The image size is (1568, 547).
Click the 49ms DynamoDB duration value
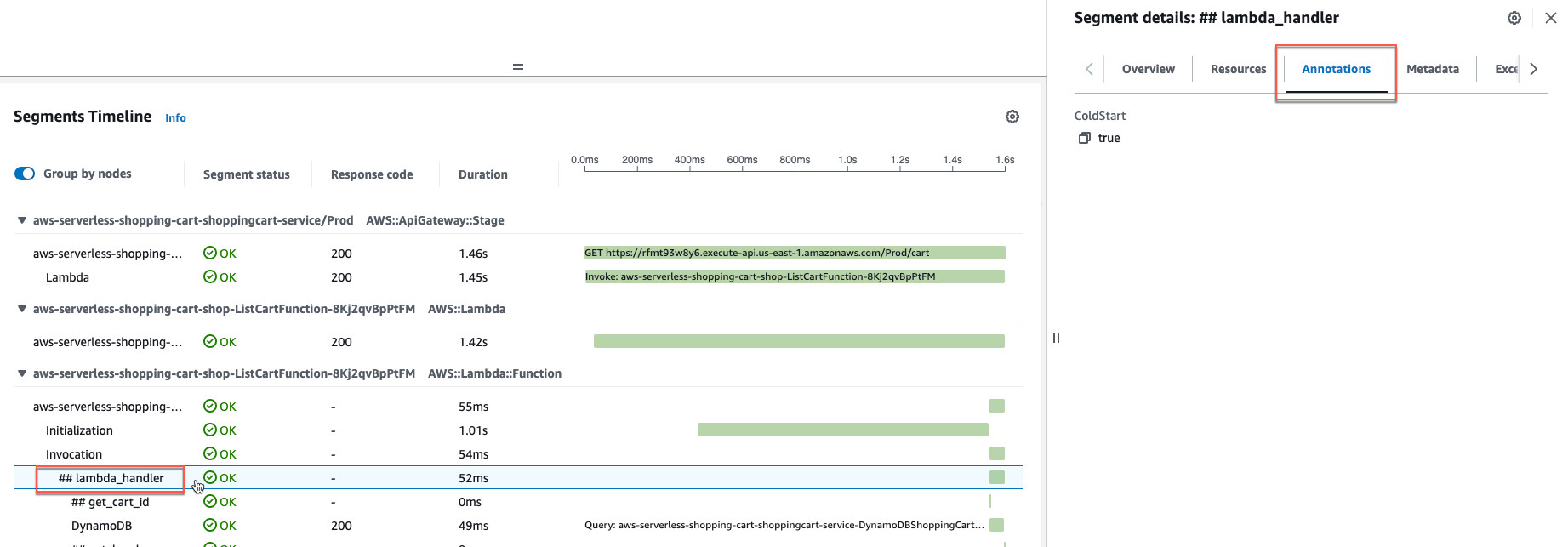[473, 526]
